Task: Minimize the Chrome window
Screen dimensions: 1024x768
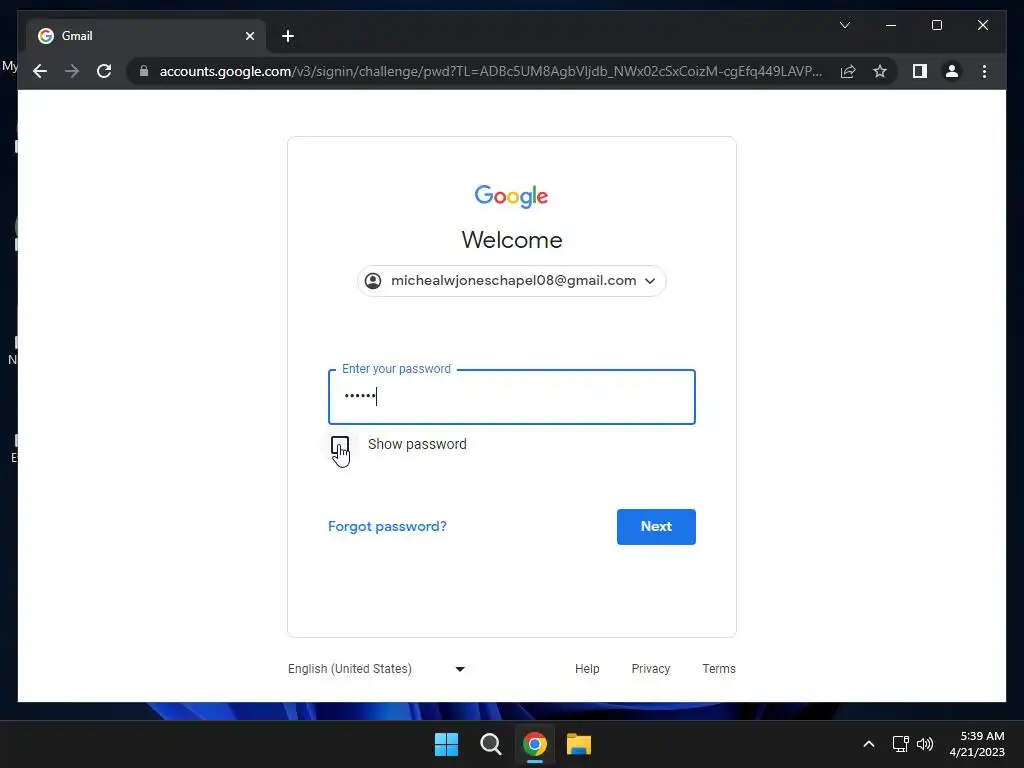Action: coord(891,25)
